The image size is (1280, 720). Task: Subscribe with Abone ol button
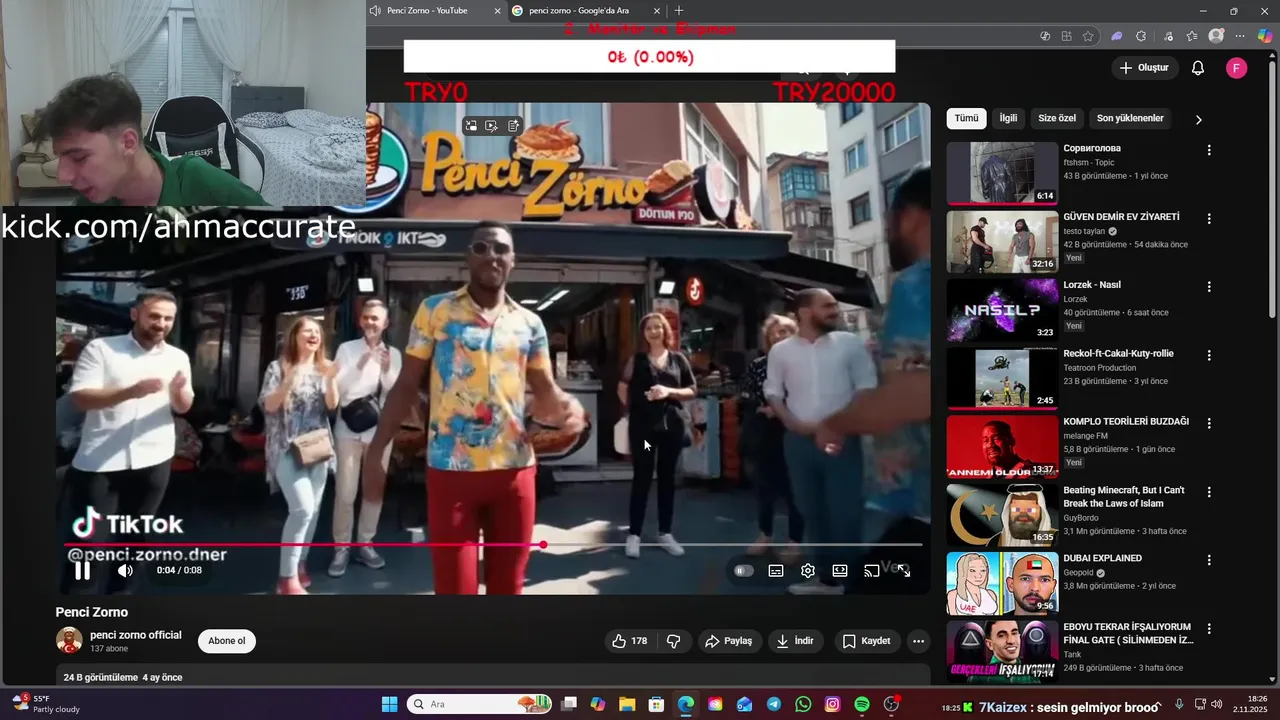point(227,641)
